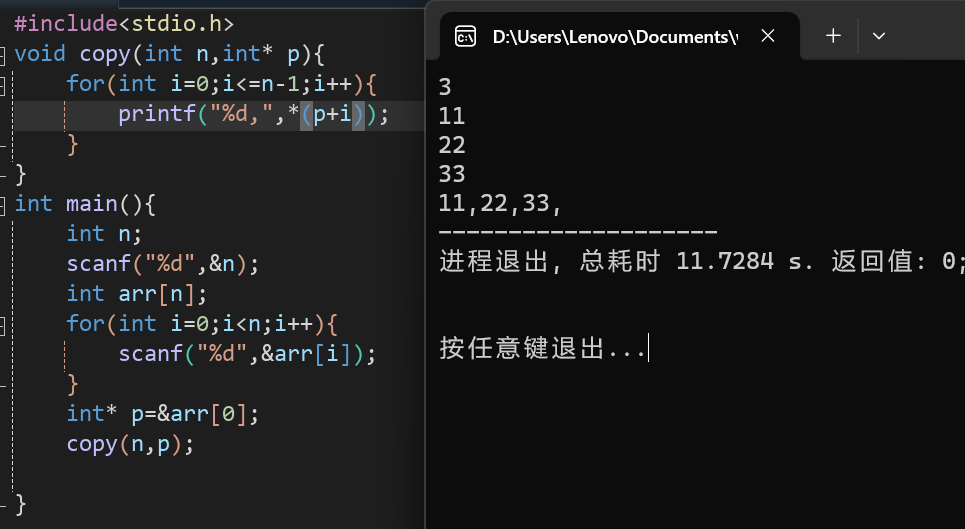The height and width of the screenshot is (529, 965).
Task: Collapse the for loop fold in copy
Action: click(x=2, y=86)
